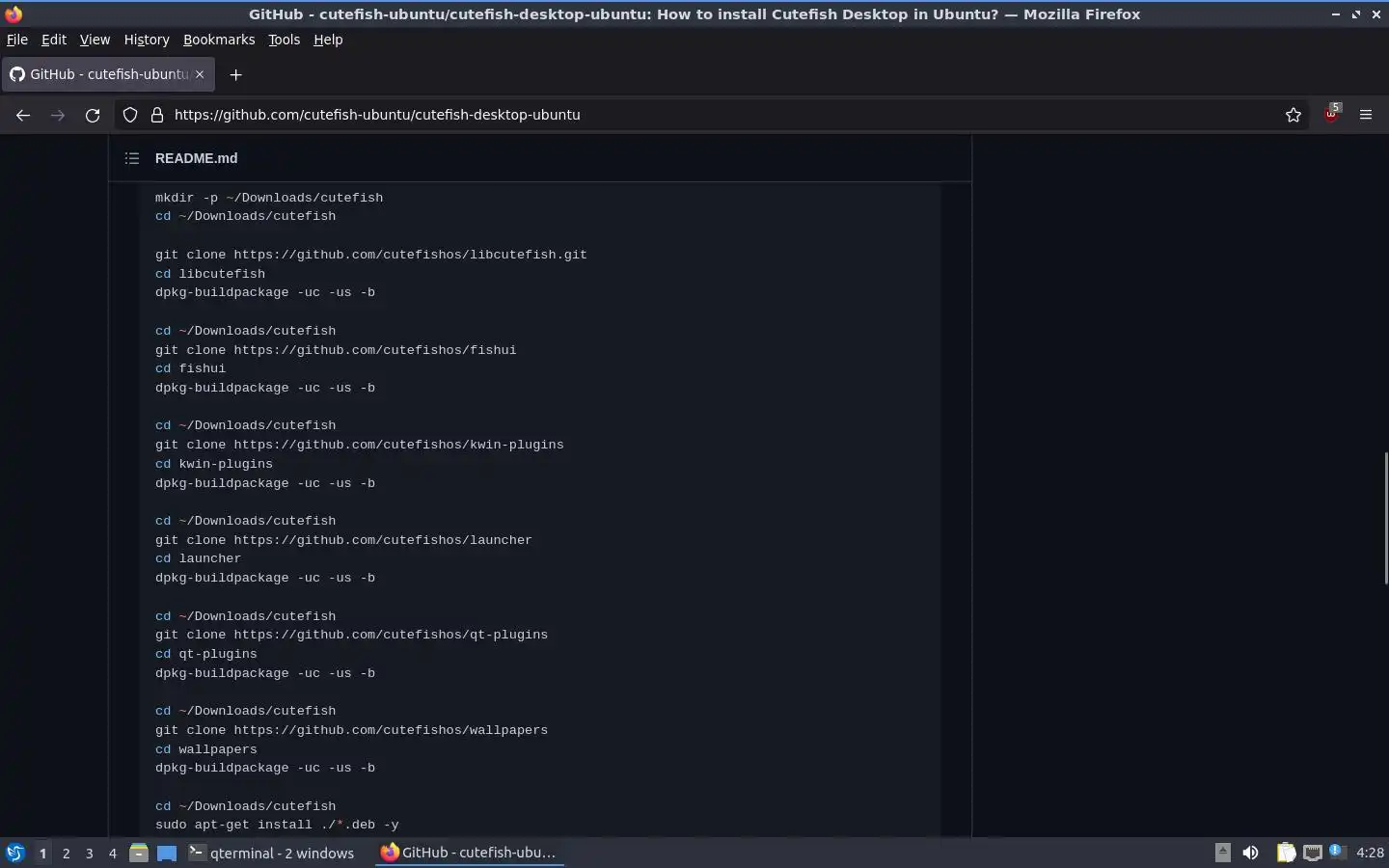Bookmark this page with the star
Image resolution: width=1389 pixels, height=868 pixels.
tap(1294, 115)
